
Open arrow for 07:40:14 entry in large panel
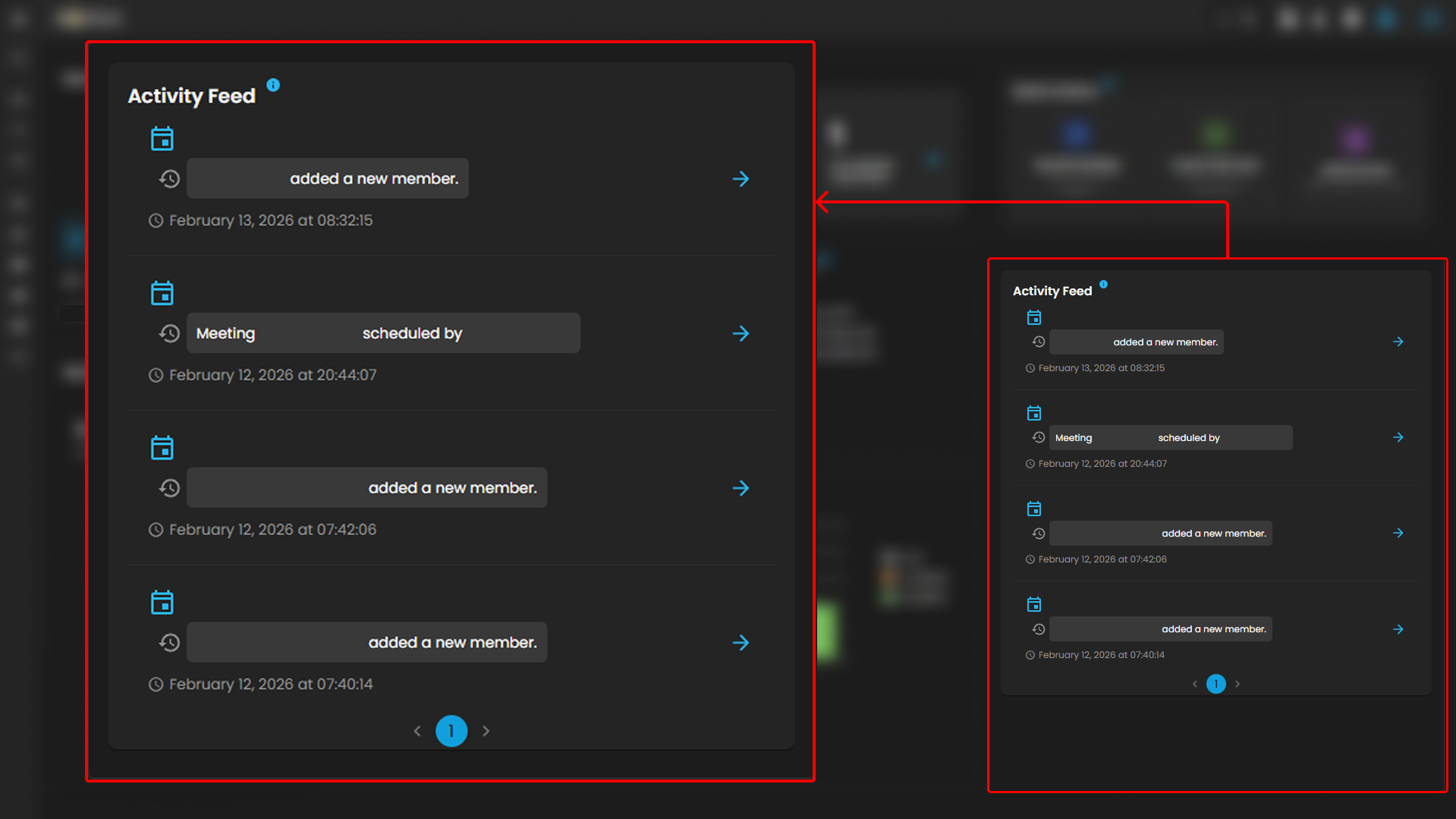(741, 643)
